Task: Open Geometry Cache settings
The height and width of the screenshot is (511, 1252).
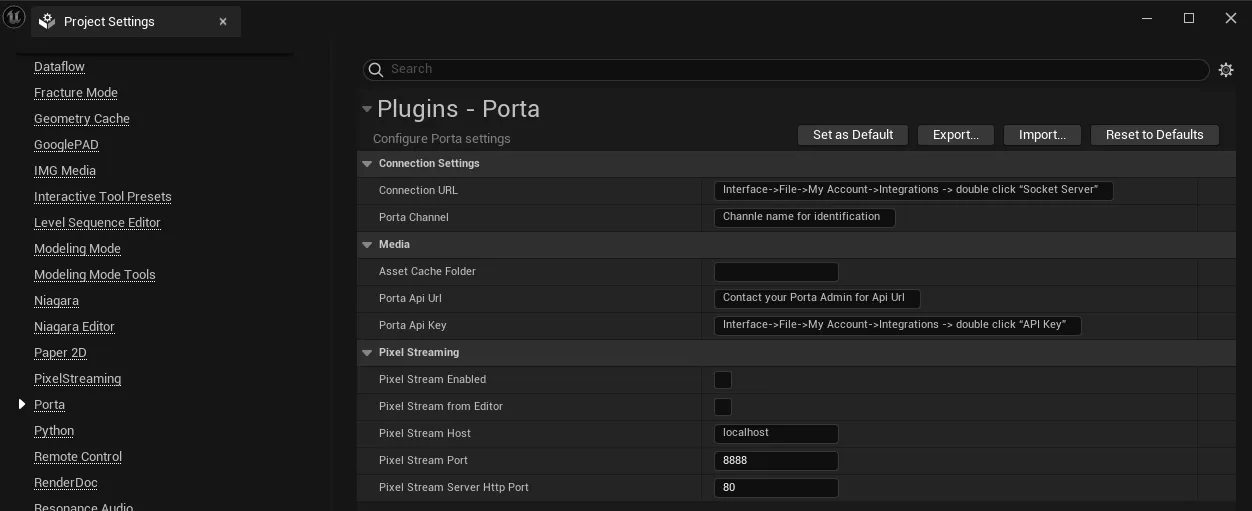Action: 82,119
